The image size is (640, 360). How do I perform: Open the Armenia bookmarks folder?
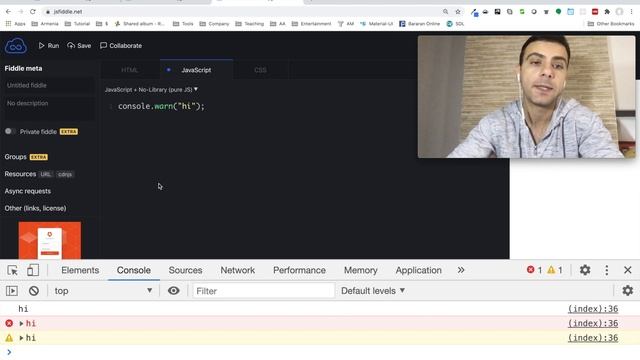(x=45, y=24)
